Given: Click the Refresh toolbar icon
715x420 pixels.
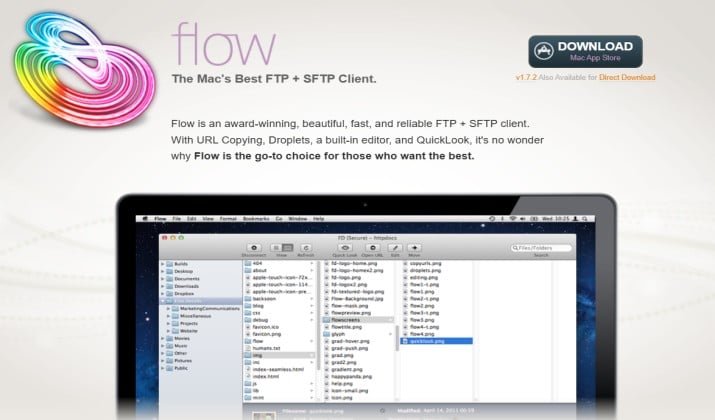Looking at the screenshot, I should pos(306,248).
